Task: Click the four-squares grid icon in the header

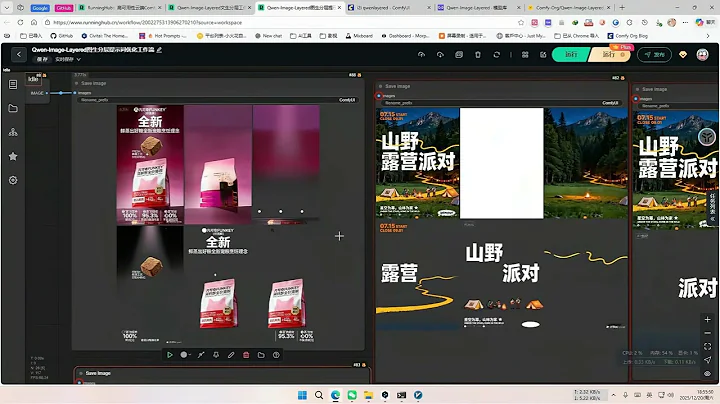Action: click(525, 55)
